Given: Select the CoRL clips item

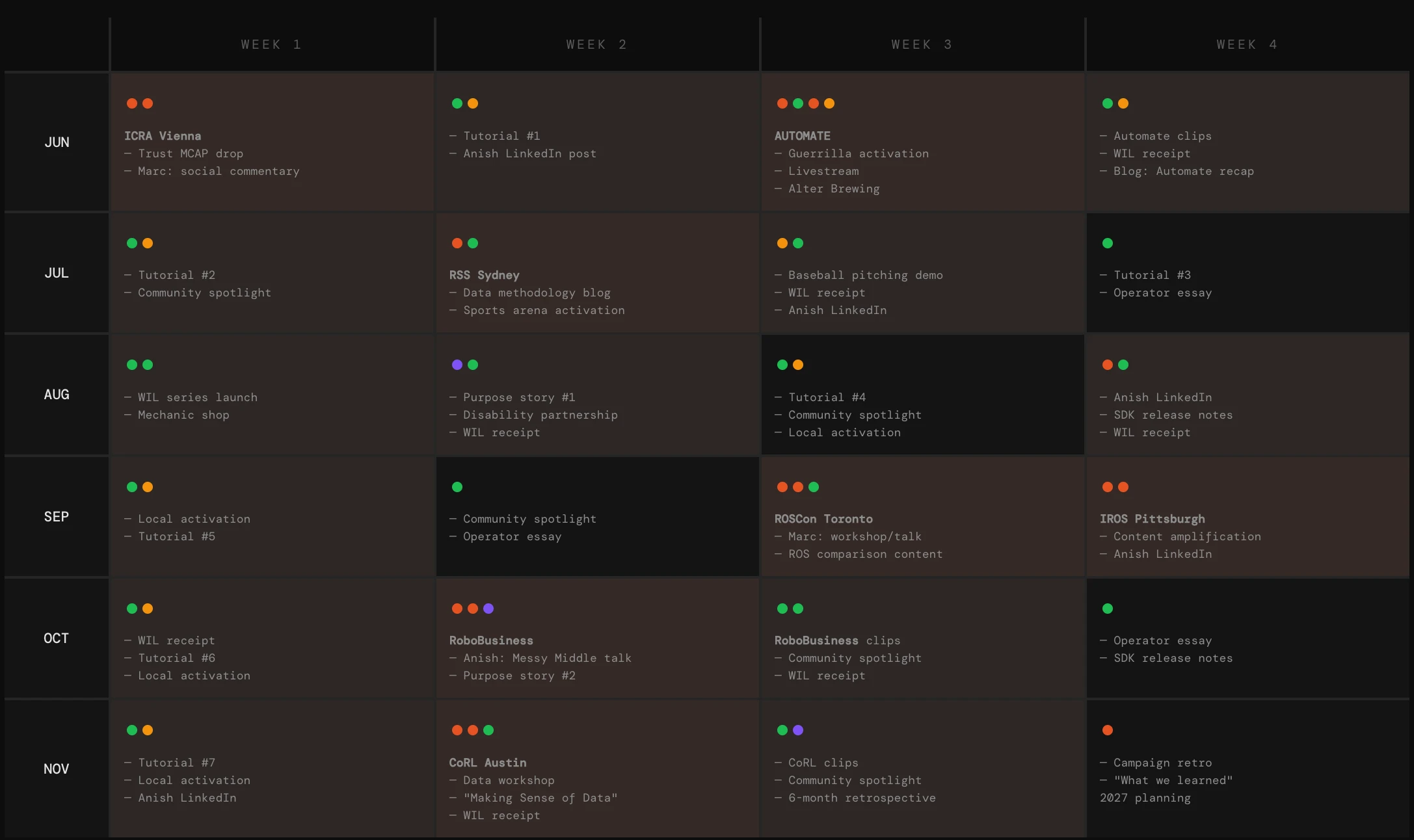Looking at the screenshot, I should [x=816, y=763].
